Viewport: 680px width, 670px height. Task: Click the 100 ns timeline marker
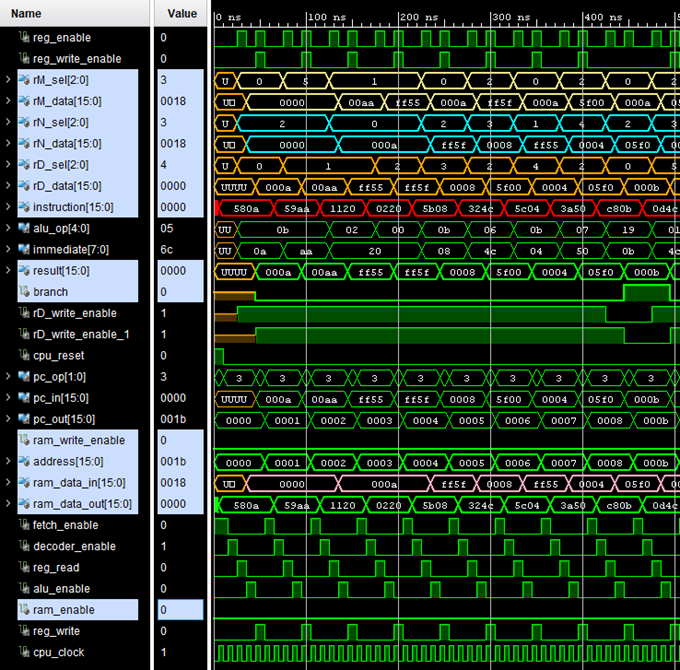click(x=327, y=17)
